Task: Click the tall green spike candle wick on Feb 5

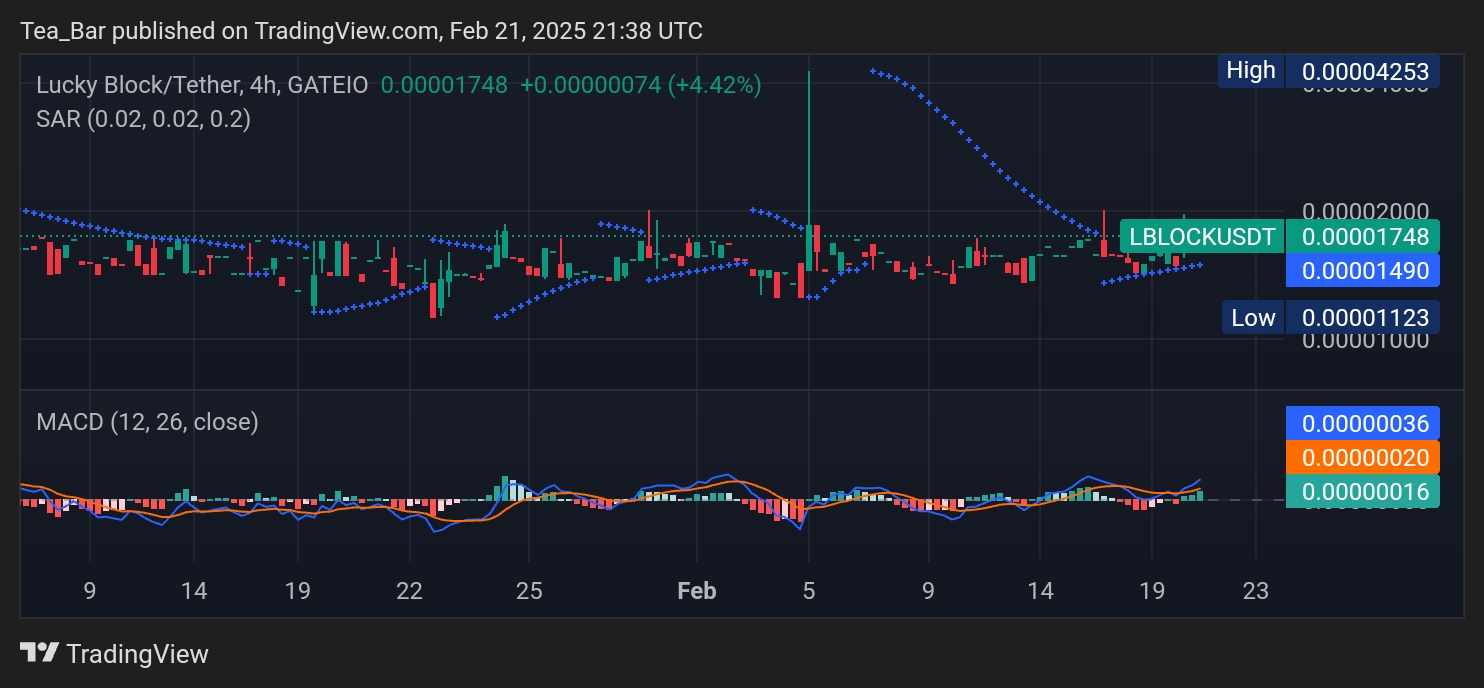Action: coord(808,148)
